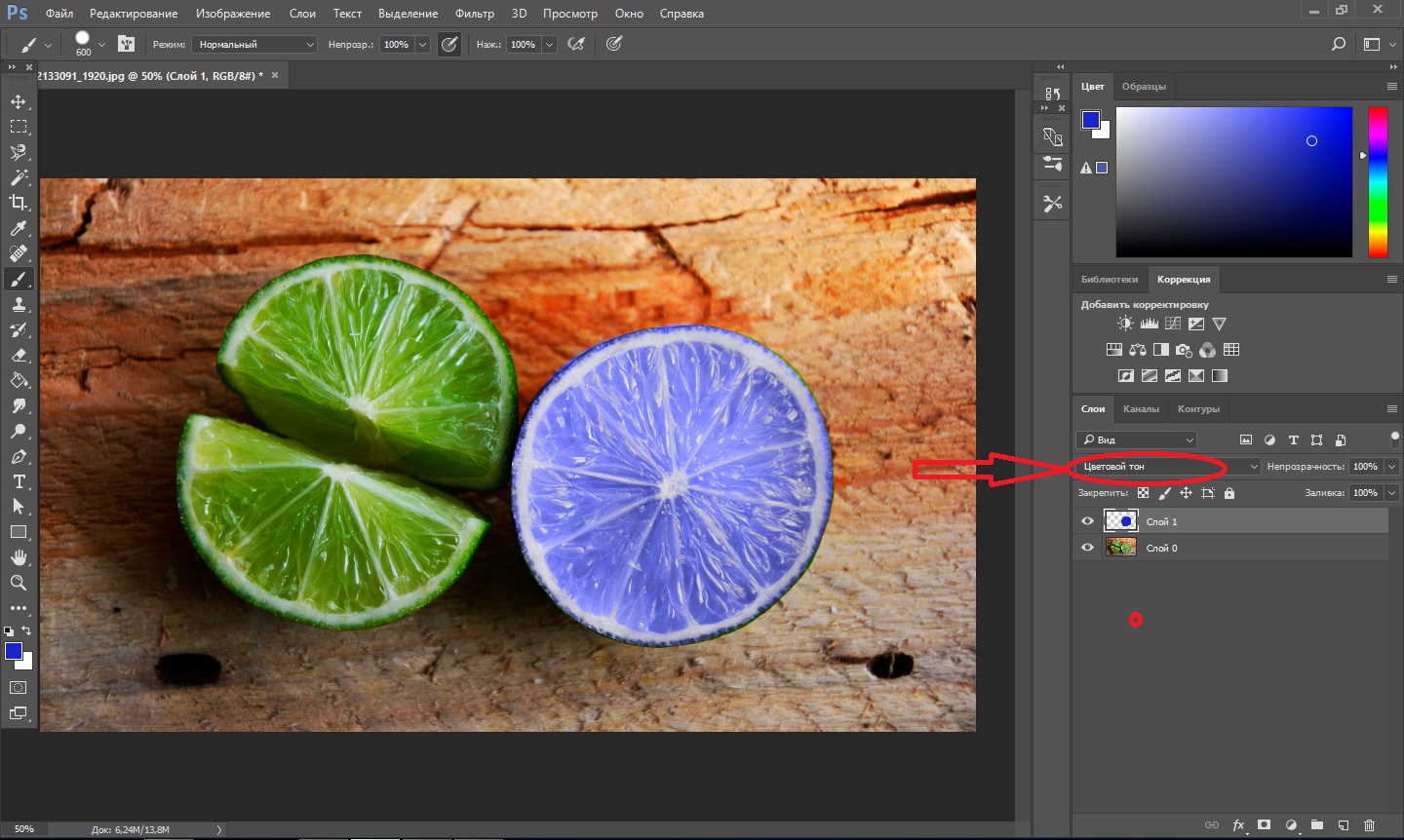Screen dimensions: 1404x840
Task: Create a new layer group folder
Action: coord(1316,825)
